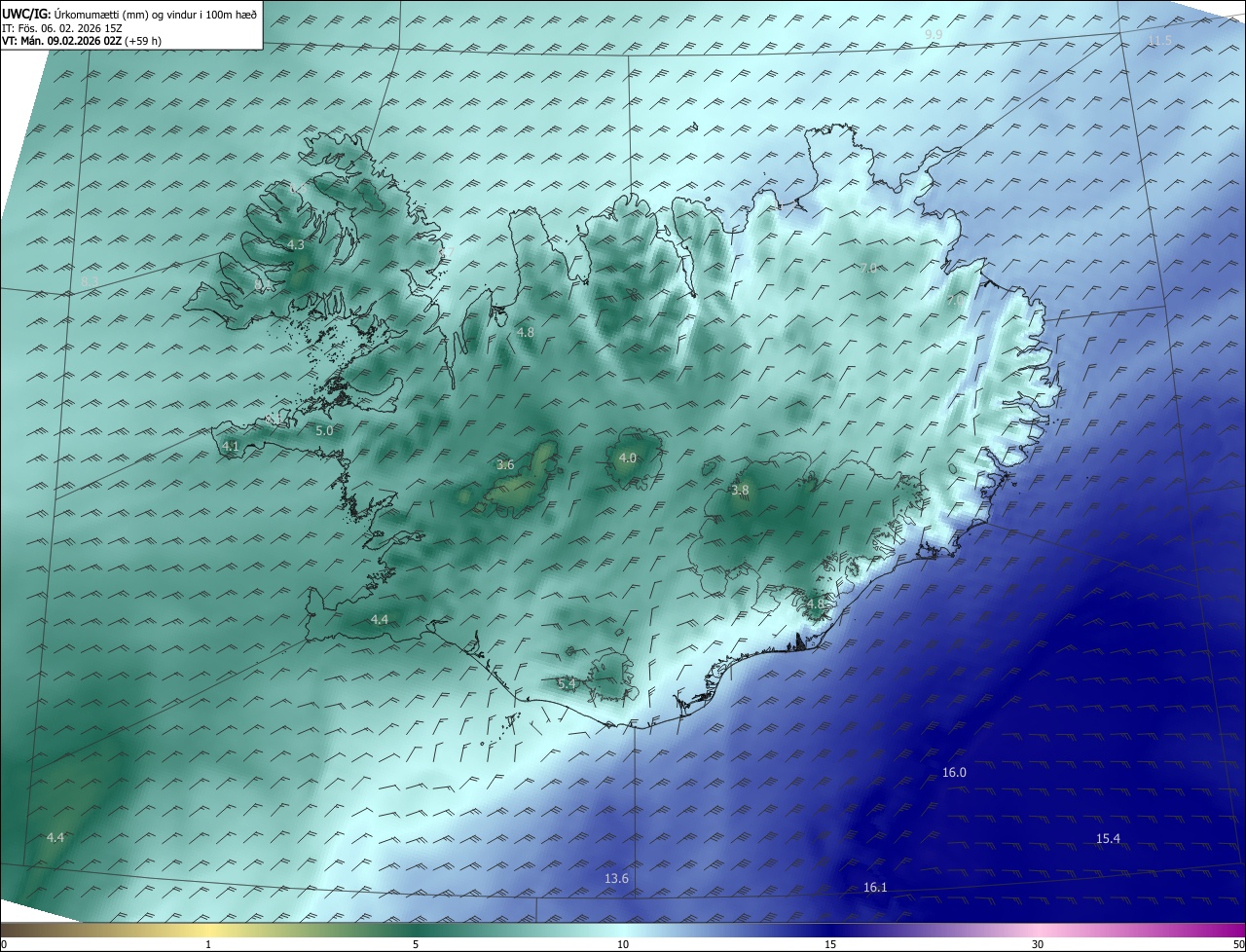Click the 1 tick label on the color scale
1246x952 pixels.
tap(208, 944)
